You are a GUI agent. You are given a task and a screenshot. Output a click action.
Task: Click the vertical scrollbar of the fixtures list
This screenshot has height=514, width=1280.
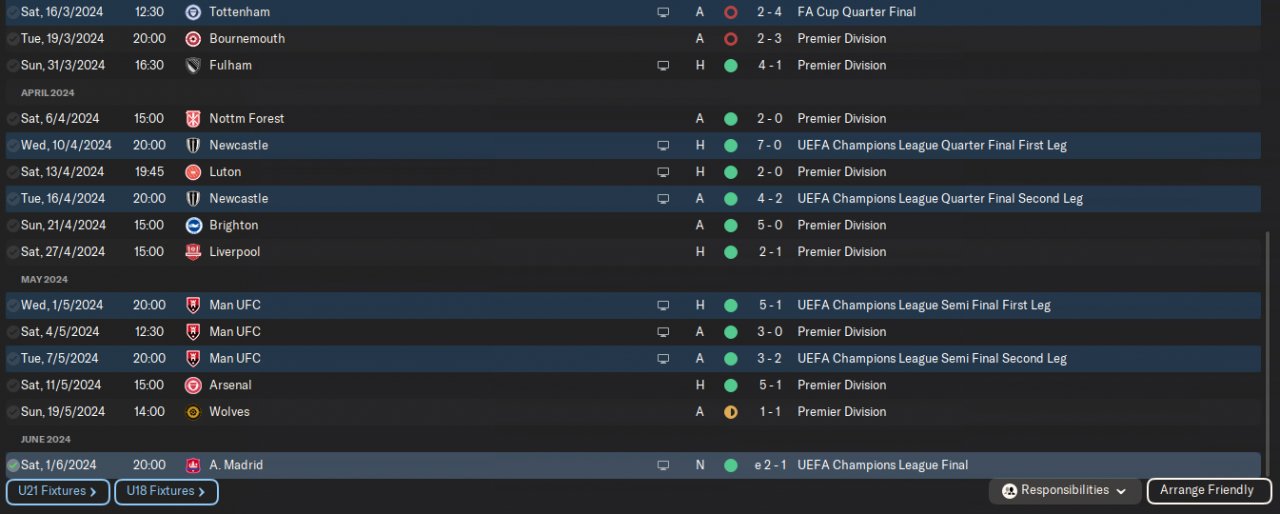point(1266,355)
